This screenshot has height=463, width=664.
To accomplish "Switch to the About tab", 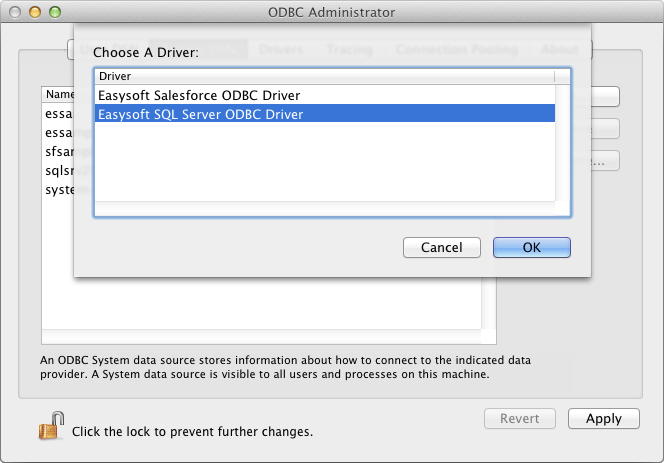I will point(559,50).
